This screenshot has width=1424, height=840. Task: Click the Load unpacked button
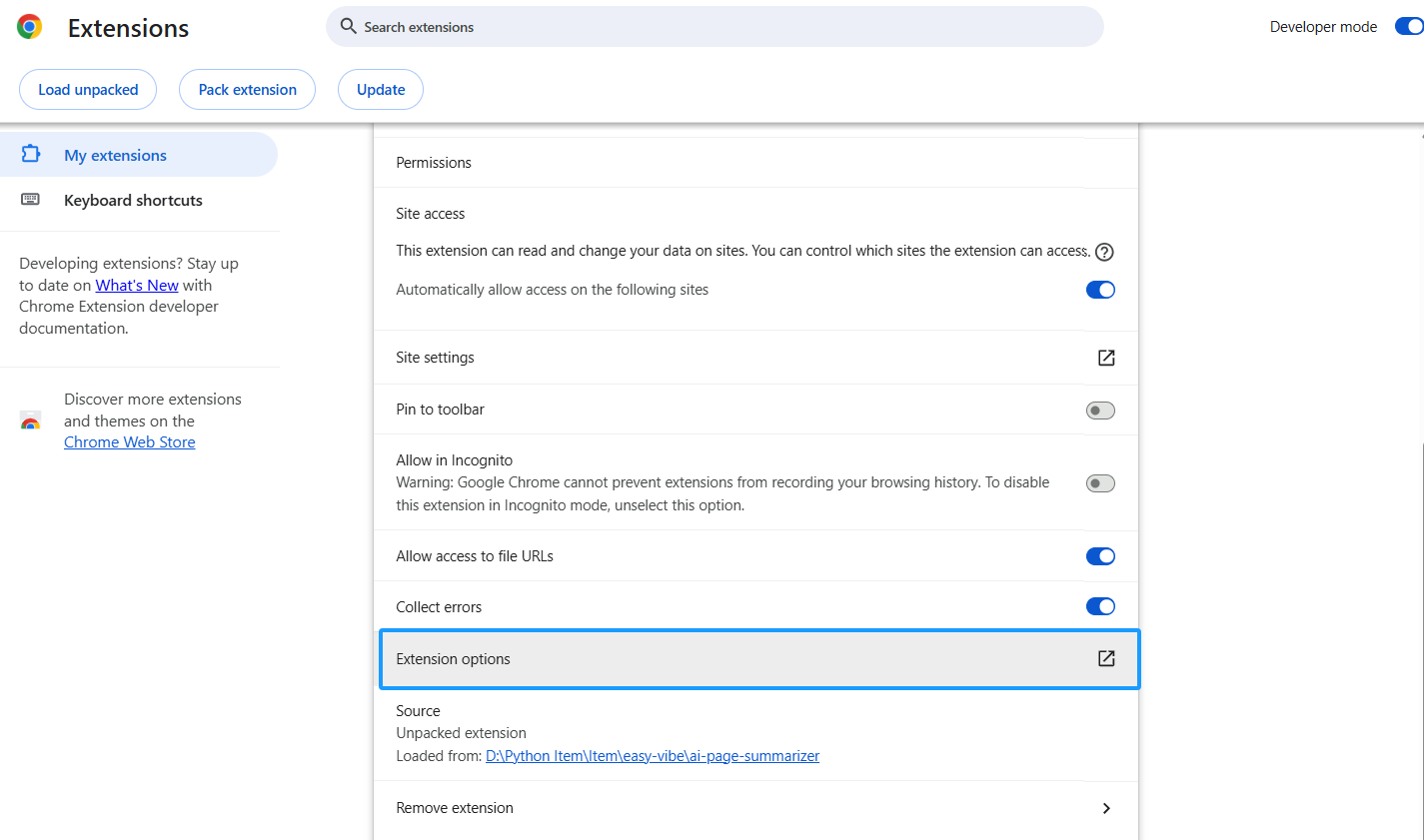coord(87,89)
